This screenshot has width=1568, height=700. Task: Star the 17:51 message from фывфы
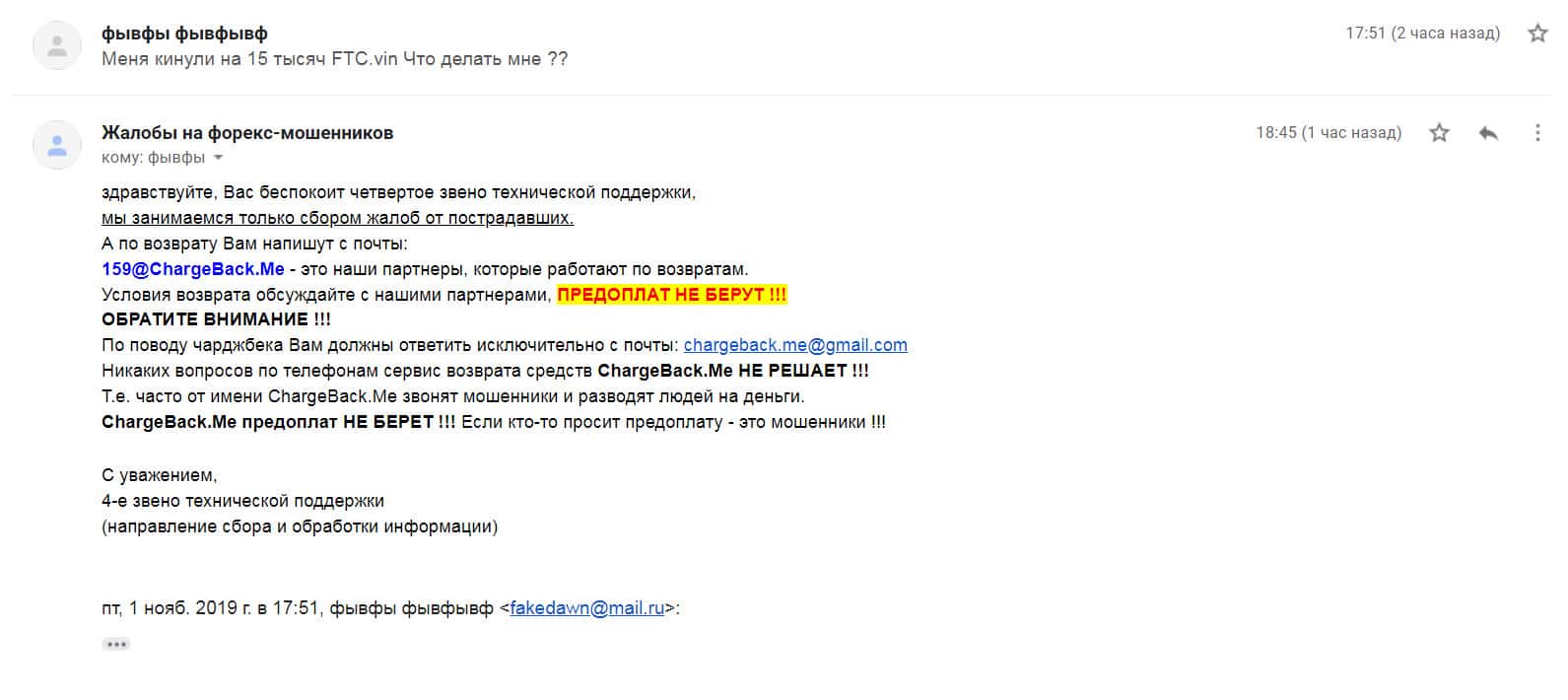pyautogui.click(x=1536, y=34)
